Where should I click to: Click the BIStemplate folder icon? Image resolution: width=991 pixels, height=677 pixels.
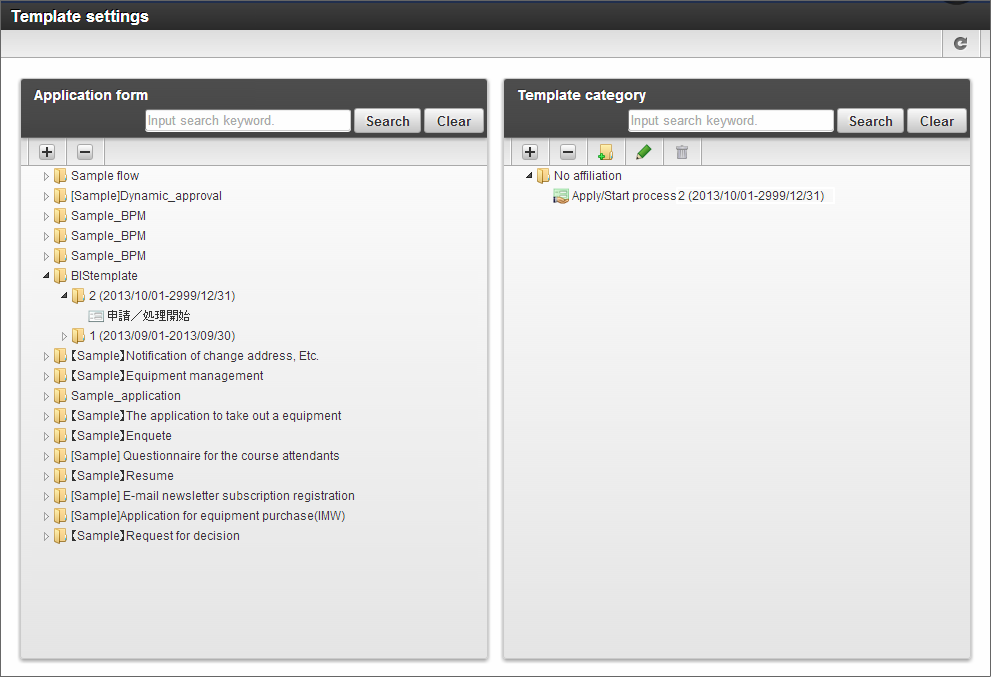[60, 276]
